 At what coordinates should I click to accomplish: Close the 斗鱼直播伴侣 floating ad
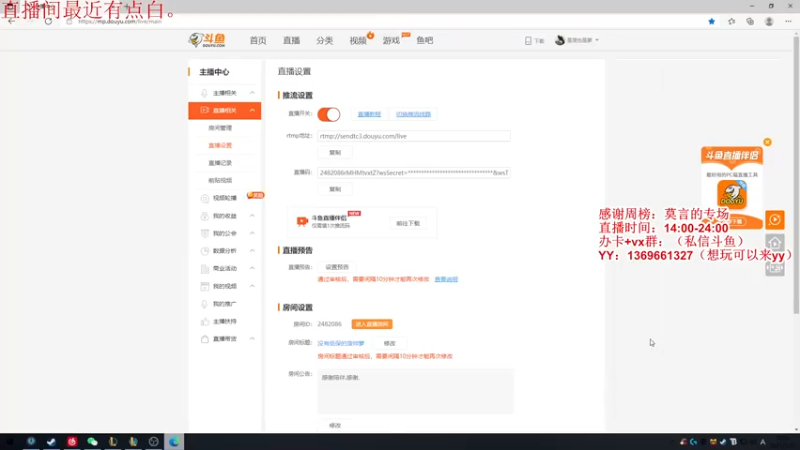click(x=767, y=142)
